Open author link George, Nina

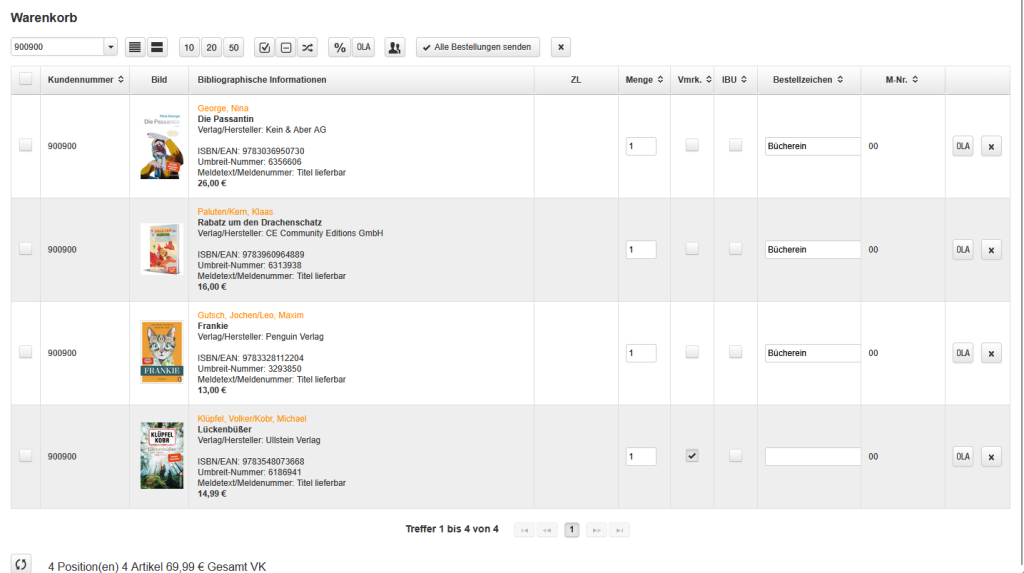(223, 108)
